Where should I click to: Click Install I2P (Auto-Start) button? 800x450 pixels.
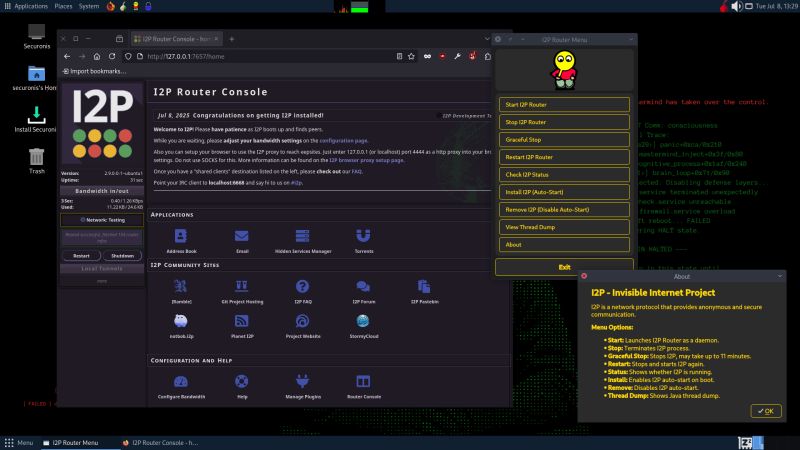pyautogui.click(x=564, y=192)
